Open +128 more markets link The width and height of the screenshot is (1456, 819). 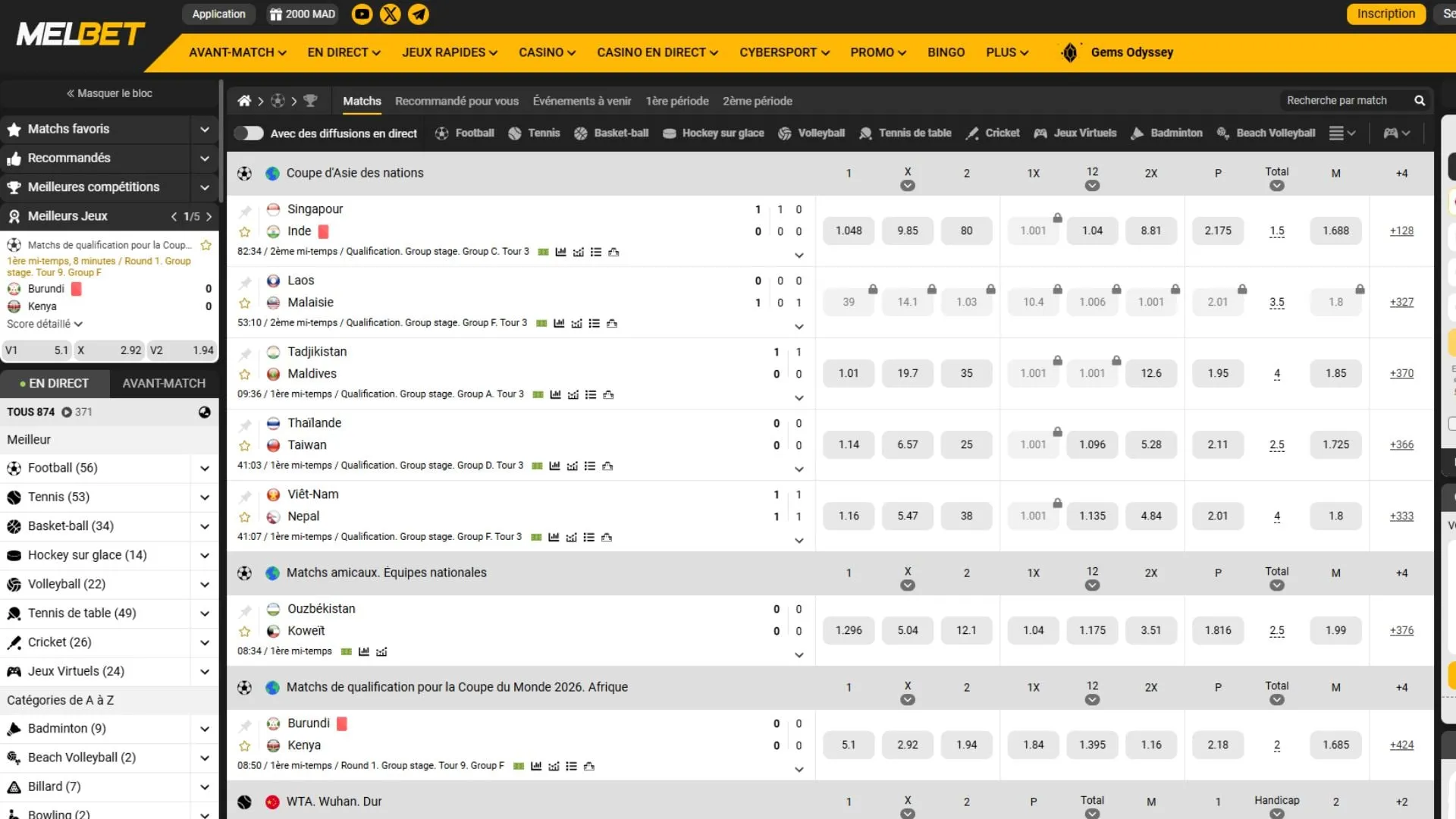(1401, 231)
